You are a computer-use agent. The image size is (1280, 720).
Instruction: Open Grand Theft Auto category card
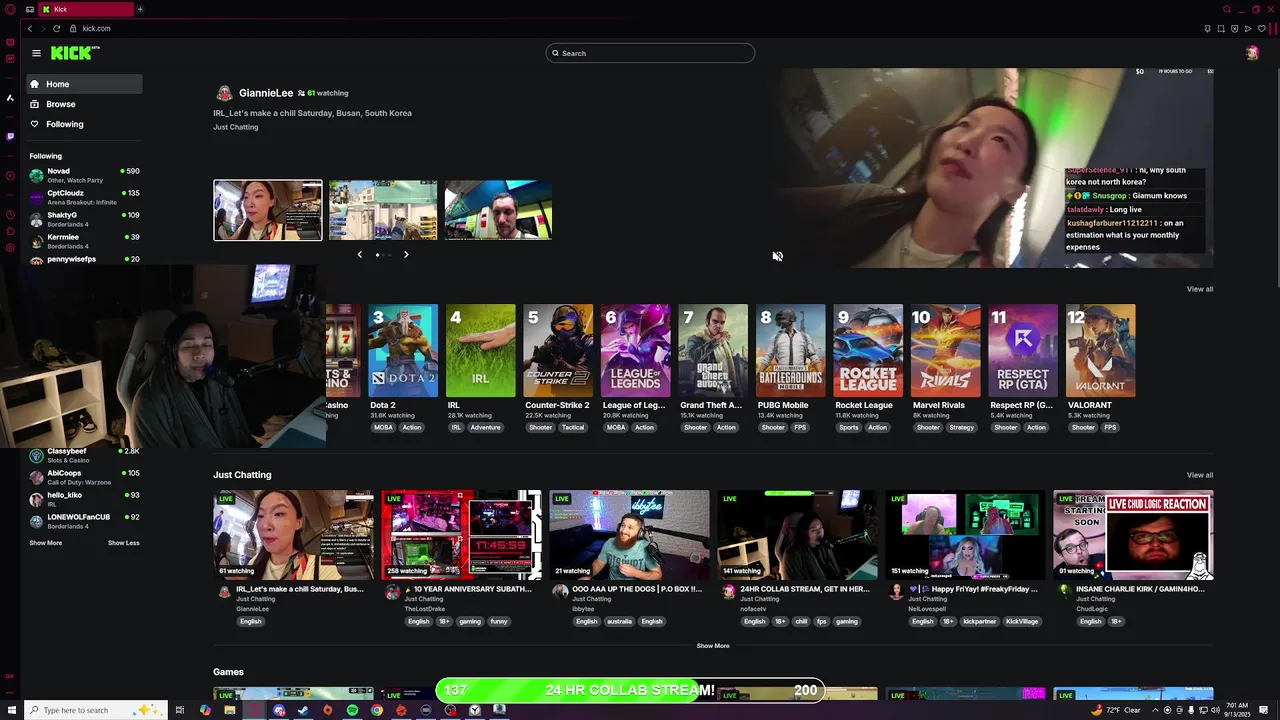click(x=713, y=351)
